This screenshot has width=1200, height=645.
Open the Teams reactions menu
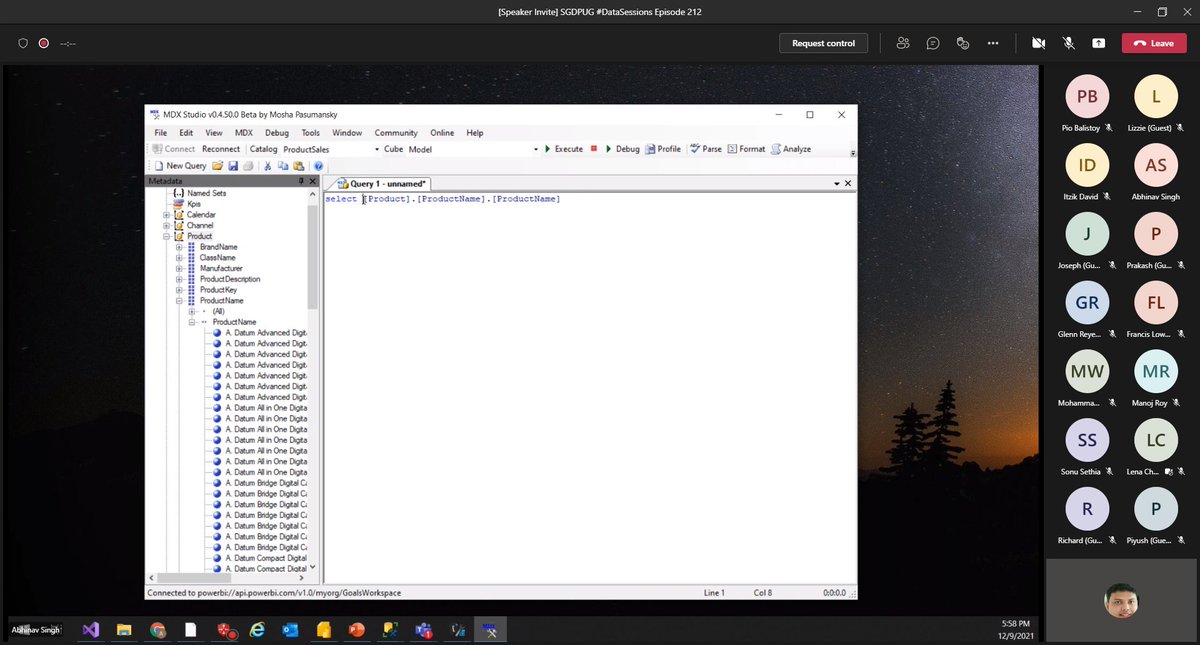click(x=963, y=43)
